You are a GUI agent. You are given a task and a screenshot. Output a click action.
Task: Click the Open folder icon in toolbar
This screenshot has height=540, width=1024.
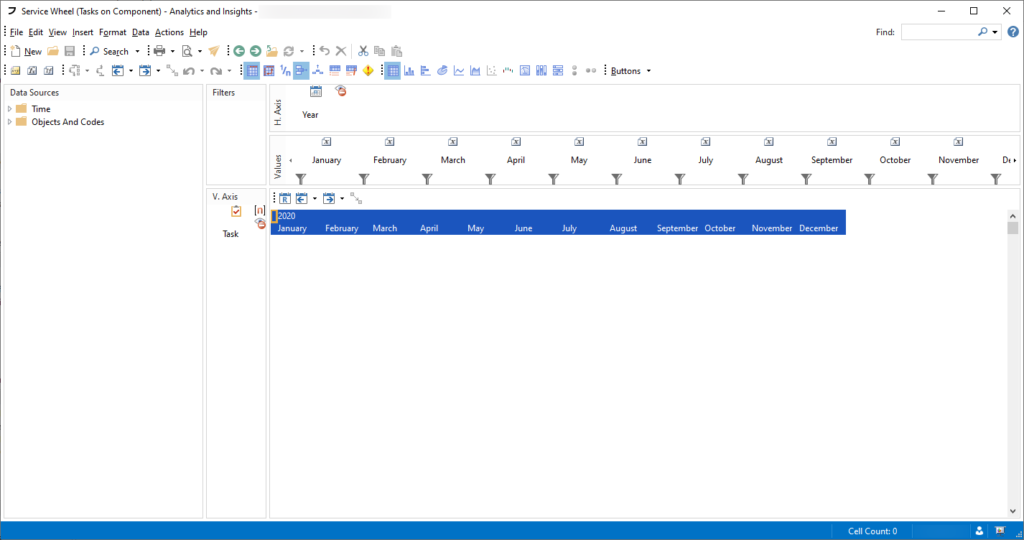[x=53, y=51]
